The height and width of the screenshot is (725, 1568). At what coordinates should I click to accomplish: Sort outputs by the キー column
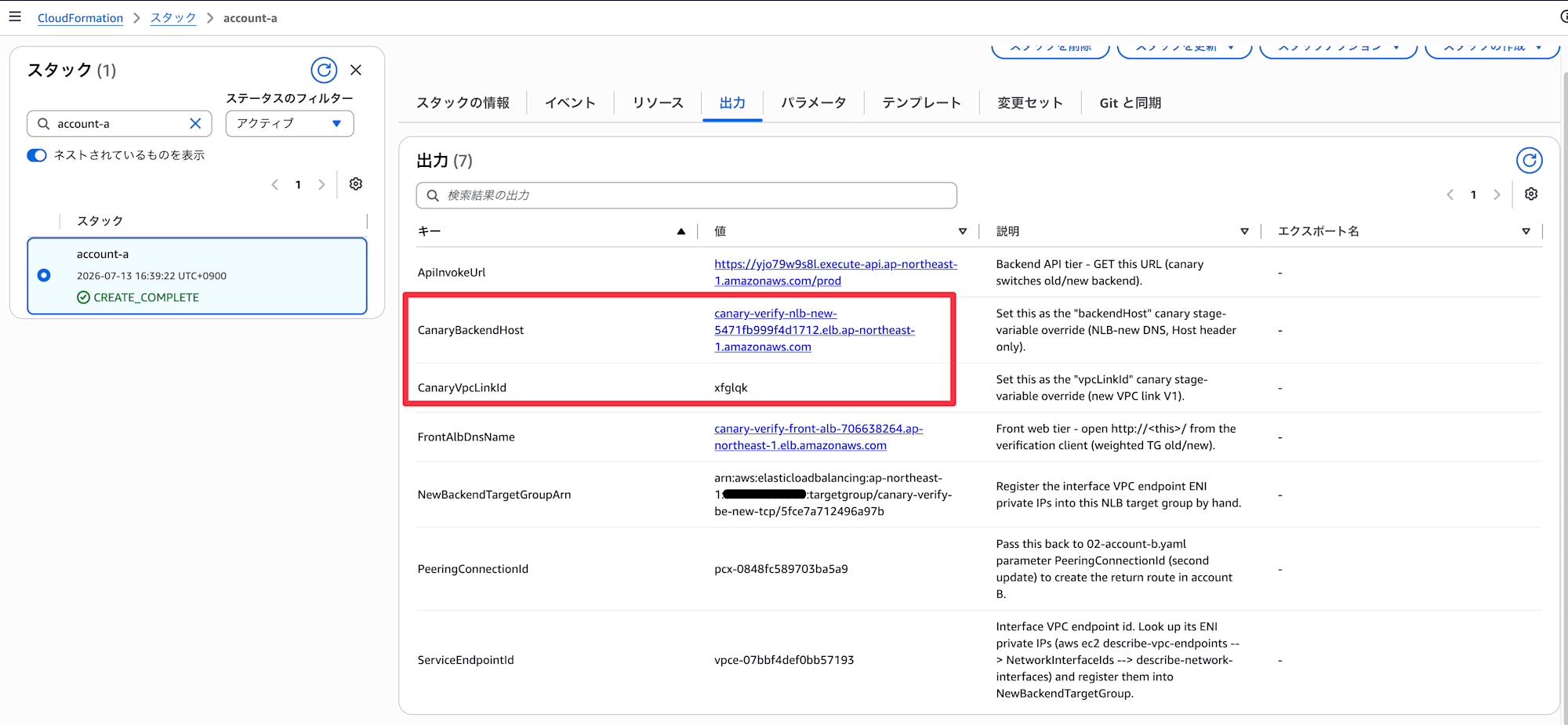click(x=681, y=231)
